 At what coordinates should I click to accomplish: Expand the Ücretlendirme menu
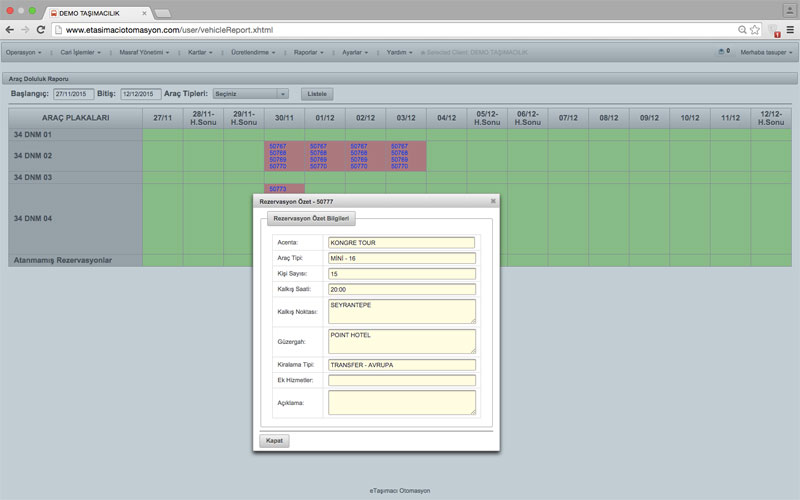pos(253,53)
